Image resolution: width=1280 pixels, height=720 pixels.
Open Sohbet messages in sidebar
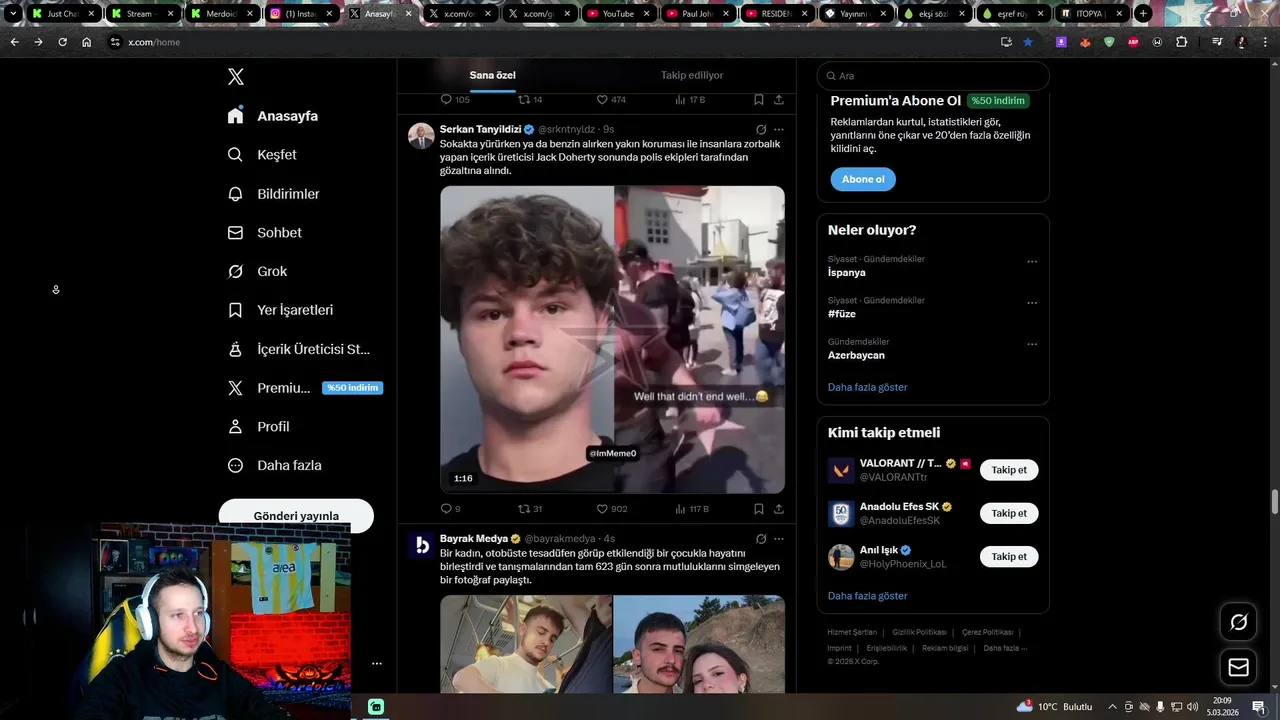tap(265, 233)
